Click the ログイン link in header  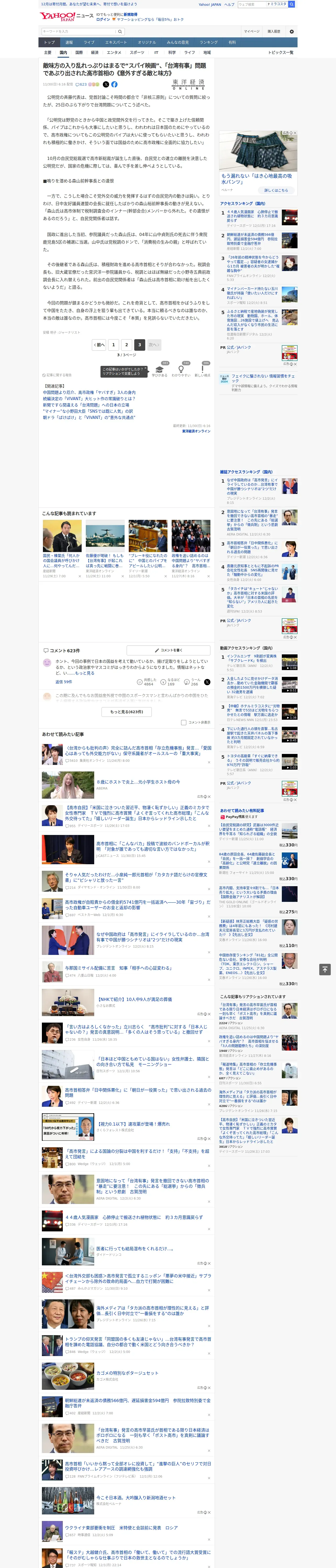click(x=103, y=20)
